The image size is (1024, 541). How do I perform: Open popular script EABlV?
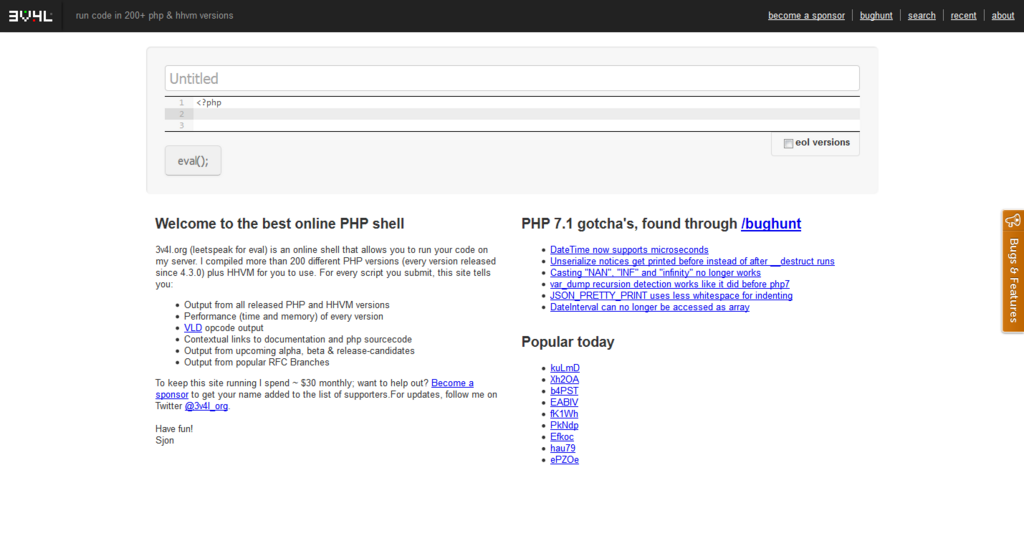tap(564, 402)
